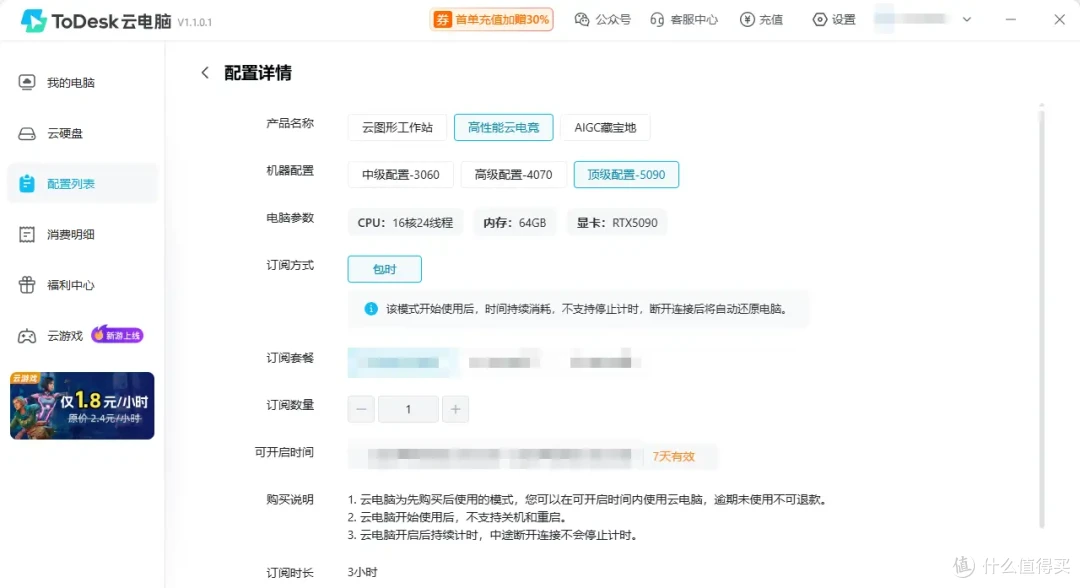Select the first blurred subscription plan
The image size is (1080, 588).
[x=403, y=362]
